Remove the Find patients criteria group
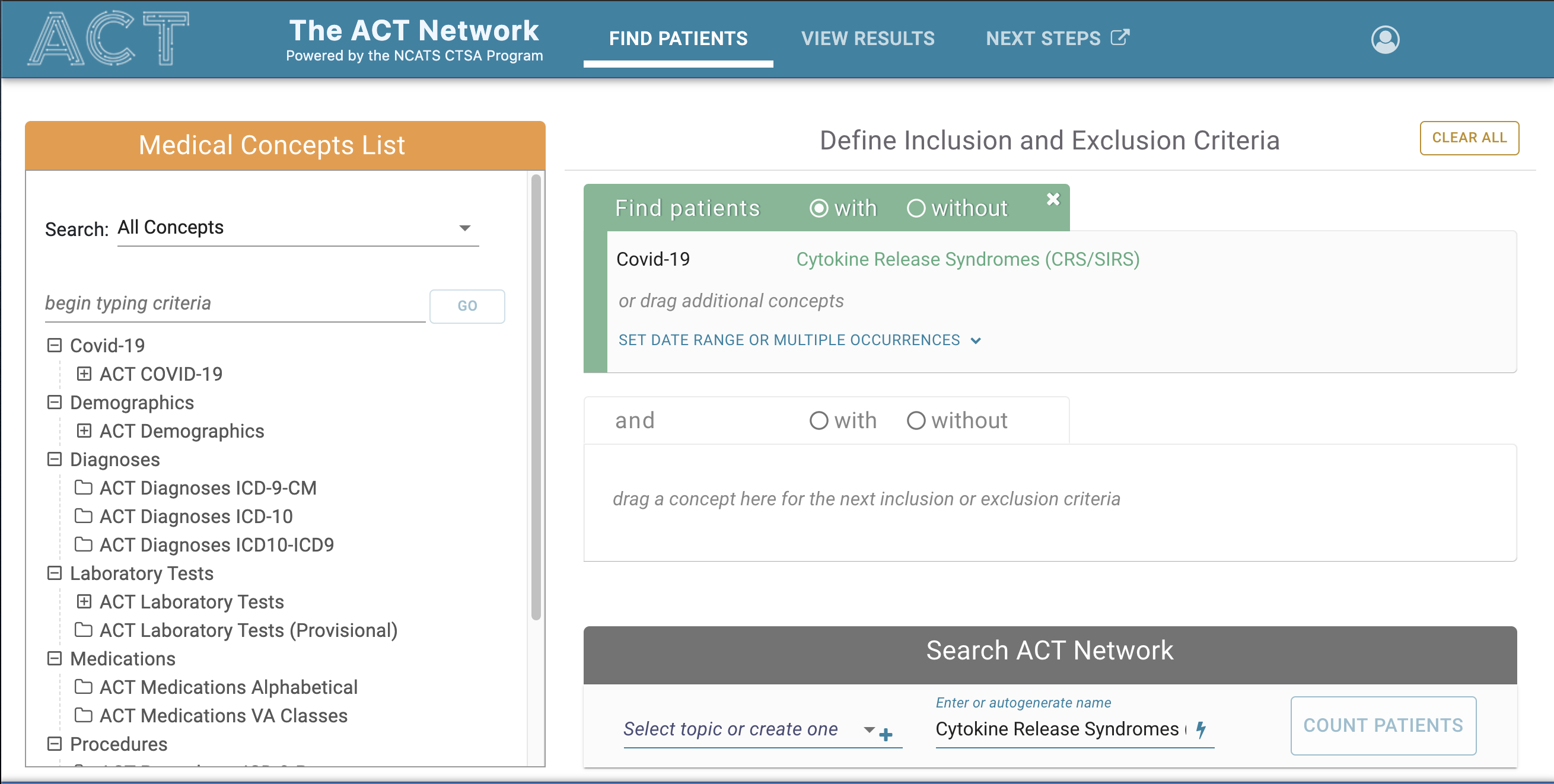Image resolution: width=1554 pixels, height=784 pixels. (x=1053, y=199)
